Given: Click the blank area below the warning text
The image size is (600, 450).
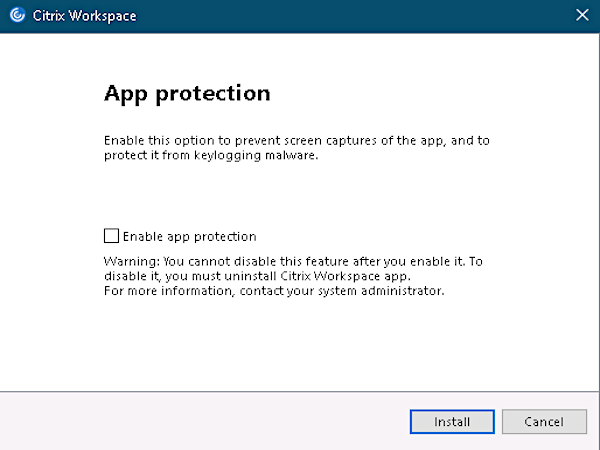Looking at the screenshot, I should (x=297, y=344).
